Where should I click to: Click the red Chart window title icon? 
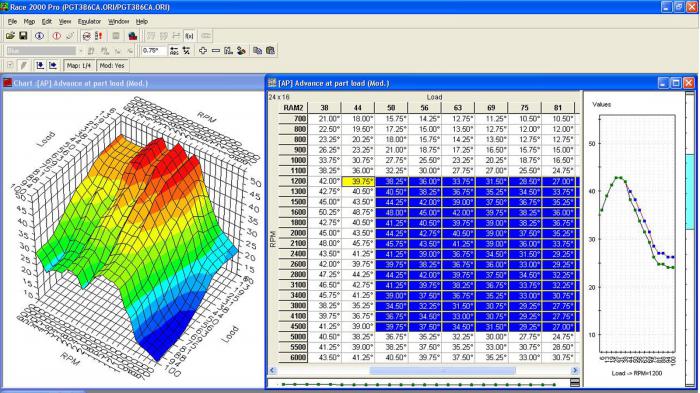7,83
